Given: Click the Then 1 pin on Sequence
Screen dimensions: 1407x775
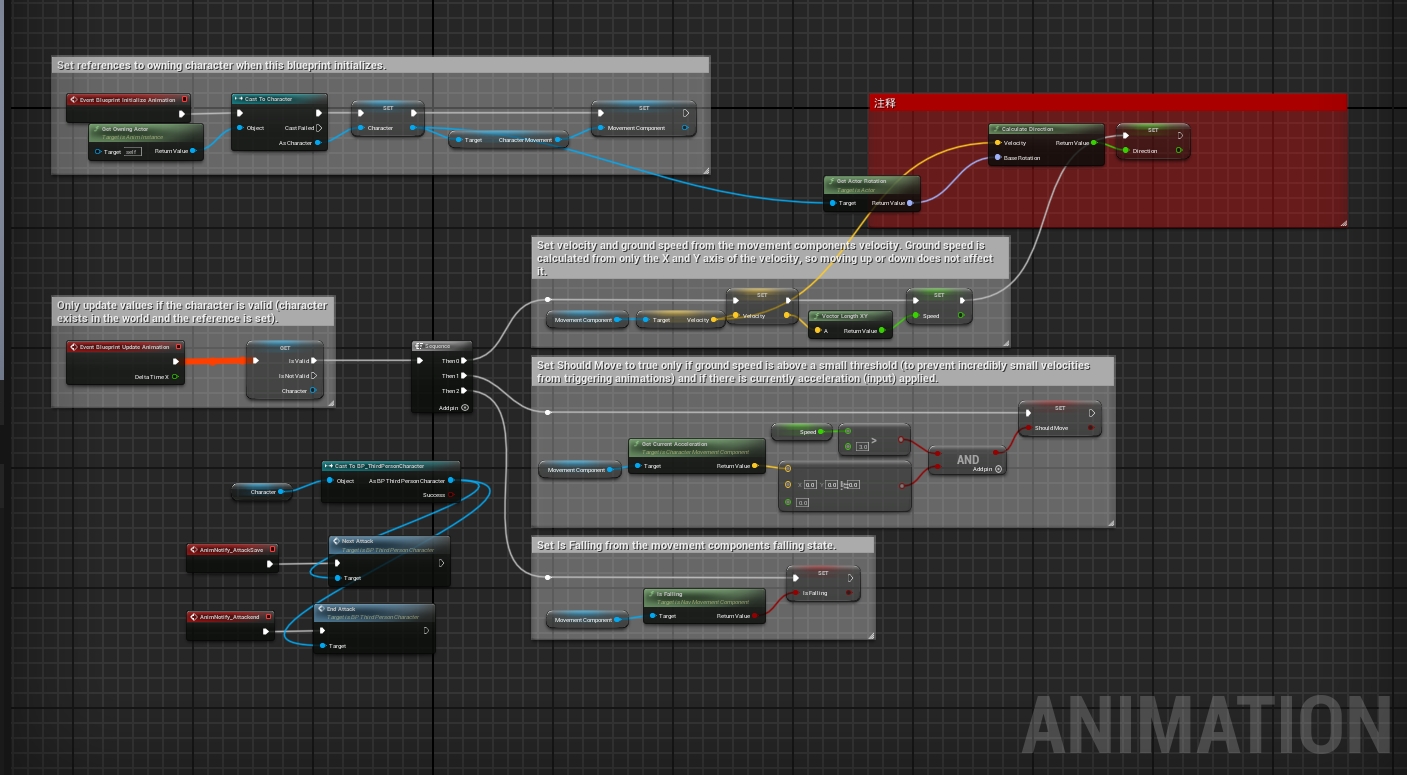Looking at the screenshot, I should pyautogui.click(x=465, y=376).
